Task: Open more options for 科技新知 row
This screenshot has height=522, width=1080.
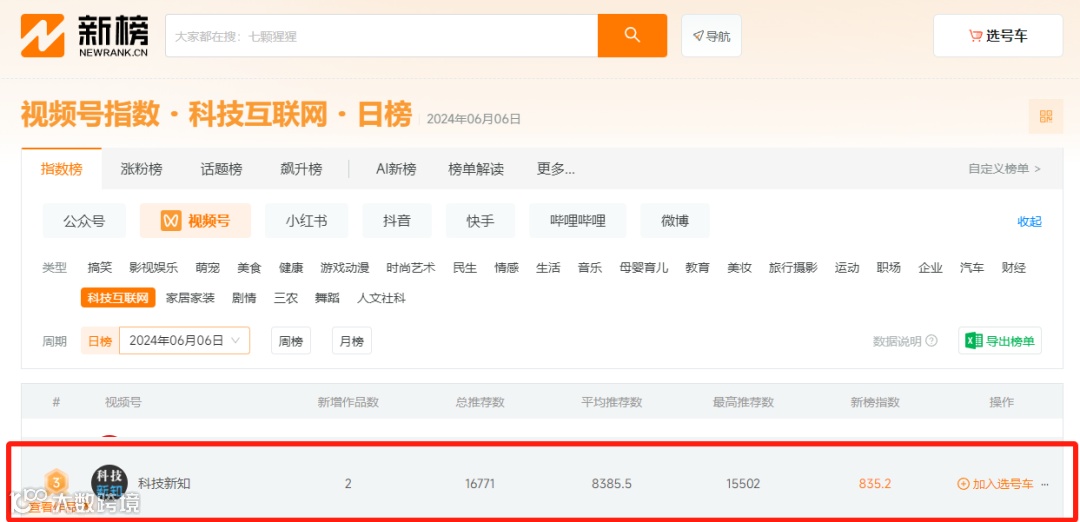Action: pyautogui.click(x=1045, y=484)
